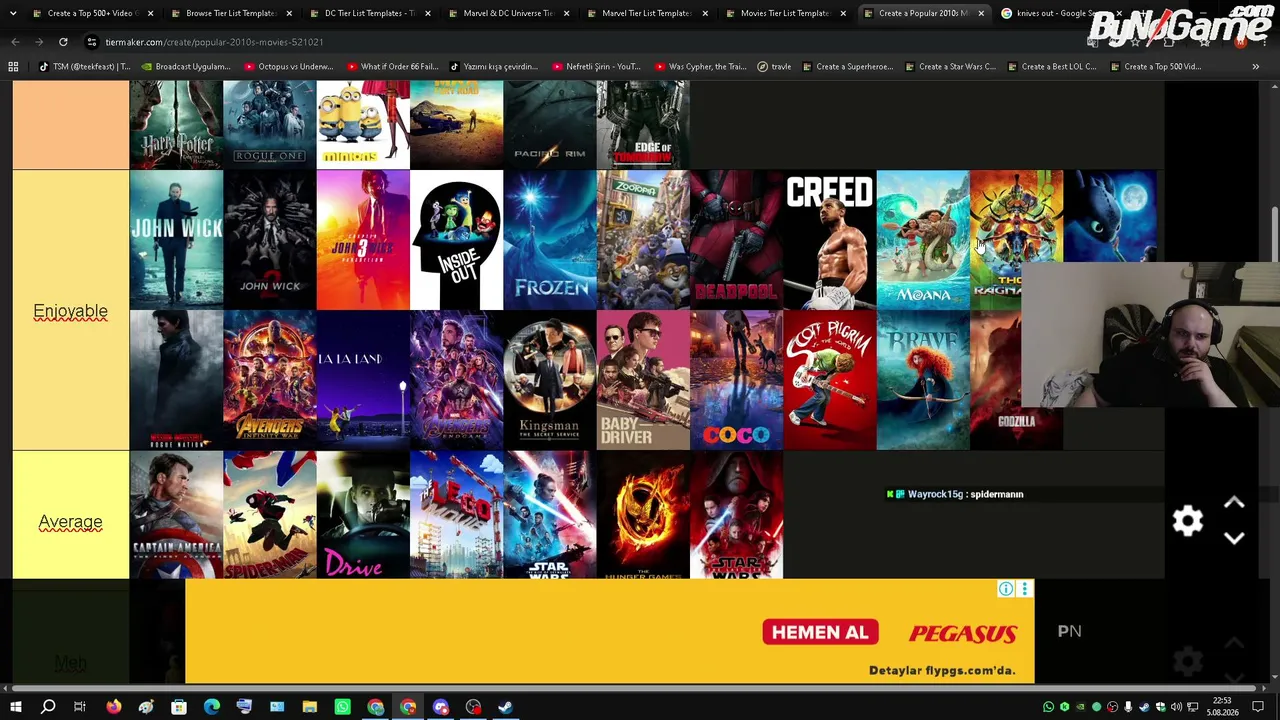Open the 'Octopus vs Underw...' bookmark
This screenshot has height=720, width=1280.
(289, 67)
